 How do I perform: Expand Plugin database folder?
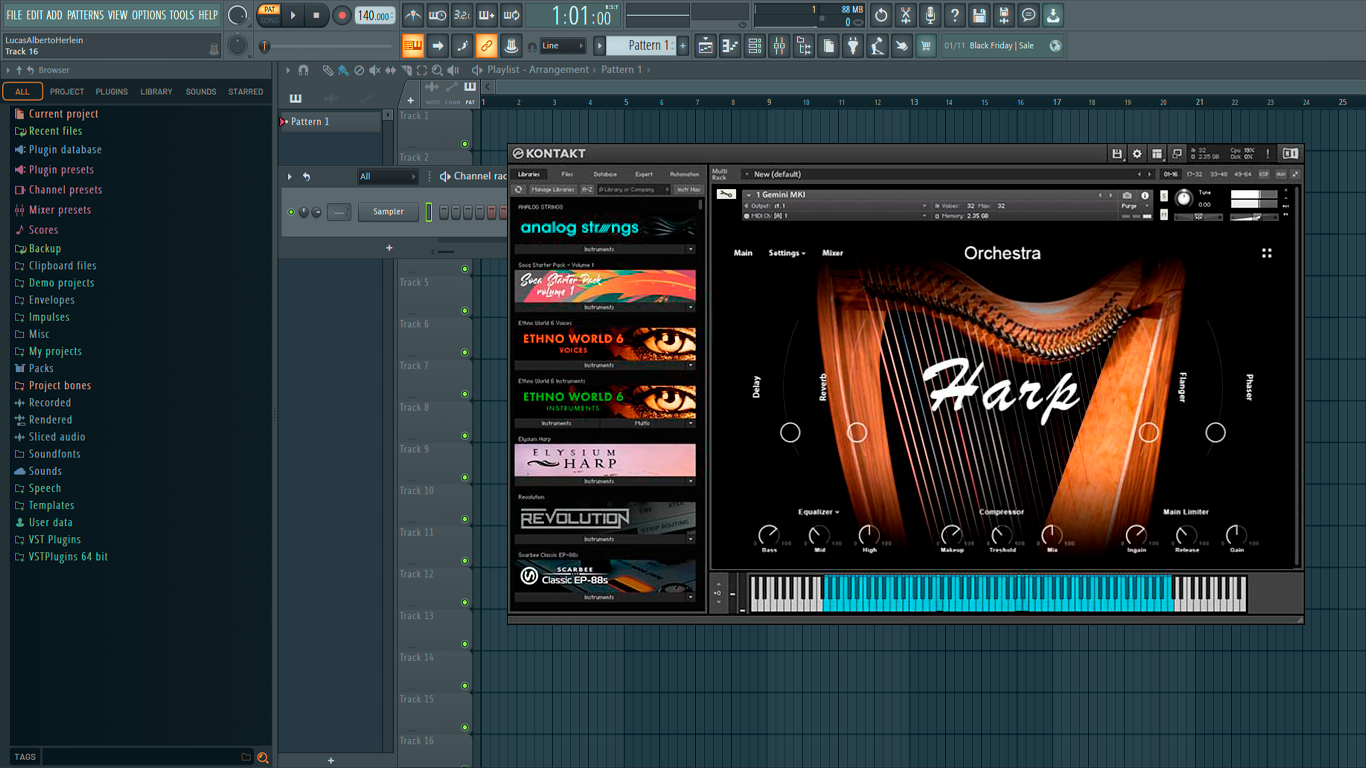(65, 150)
